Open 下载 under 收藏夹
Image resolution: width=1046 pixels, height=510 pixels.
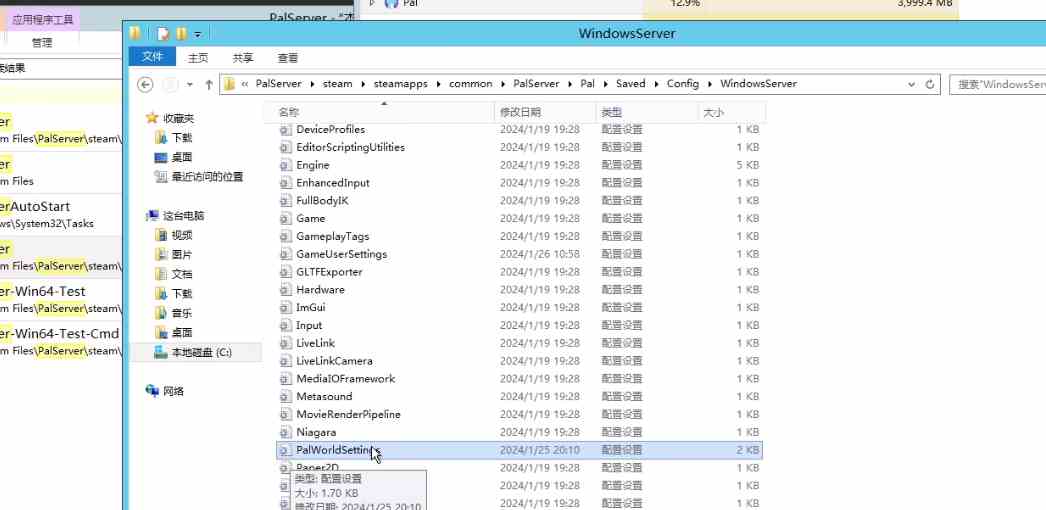pos(181,137)
